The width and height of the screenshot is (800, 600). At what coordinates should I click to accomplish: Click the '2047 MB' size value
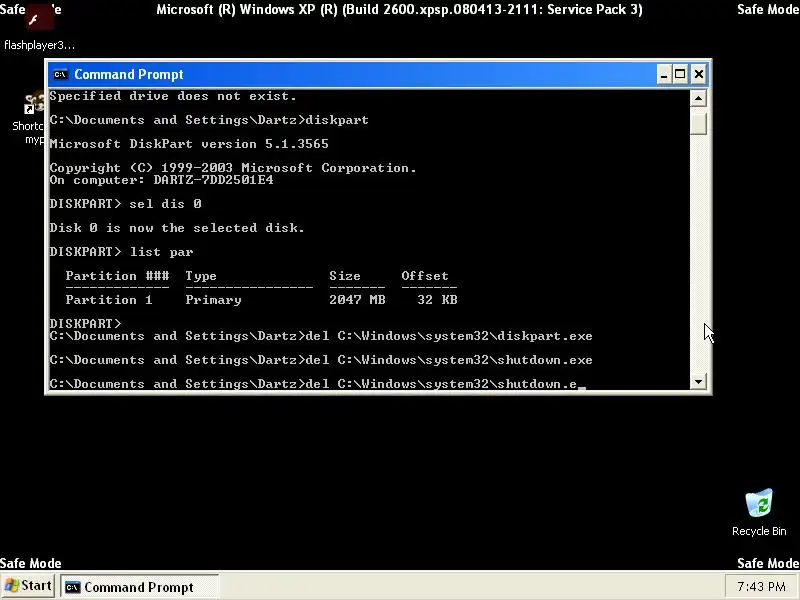point(357,300)
